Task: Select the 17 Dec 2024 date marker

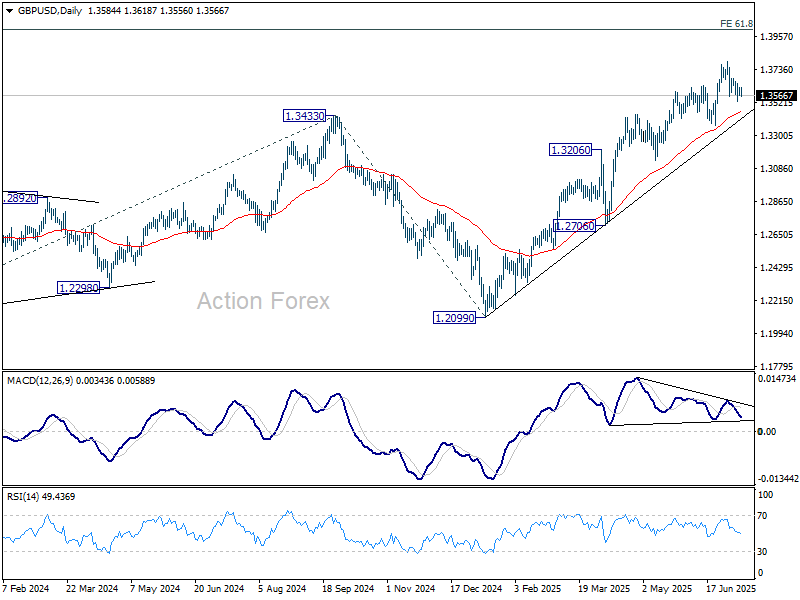Action: pyautogui.click(x=476, y=589)
